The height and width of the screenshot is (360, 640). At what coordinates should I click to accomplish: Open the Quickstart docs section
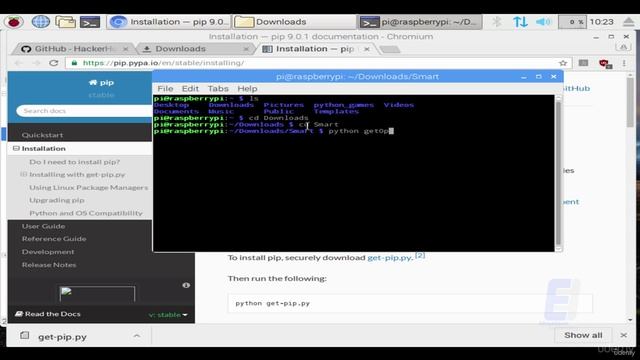point(42,135)
